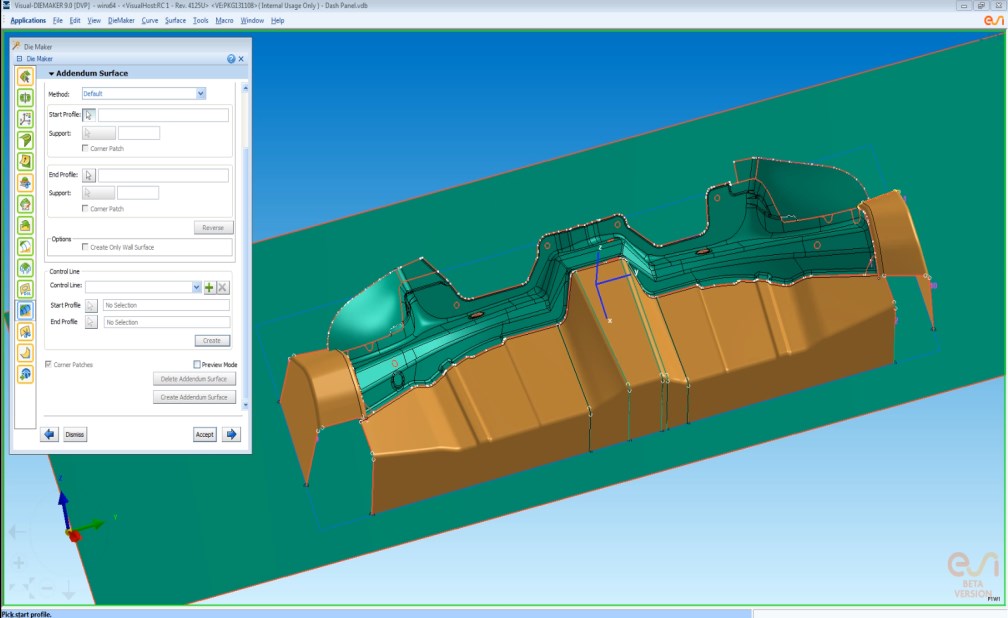Click the Start Profile input field in top section
The width and height of the screenshot is (1008, 618).
point(163,114)
